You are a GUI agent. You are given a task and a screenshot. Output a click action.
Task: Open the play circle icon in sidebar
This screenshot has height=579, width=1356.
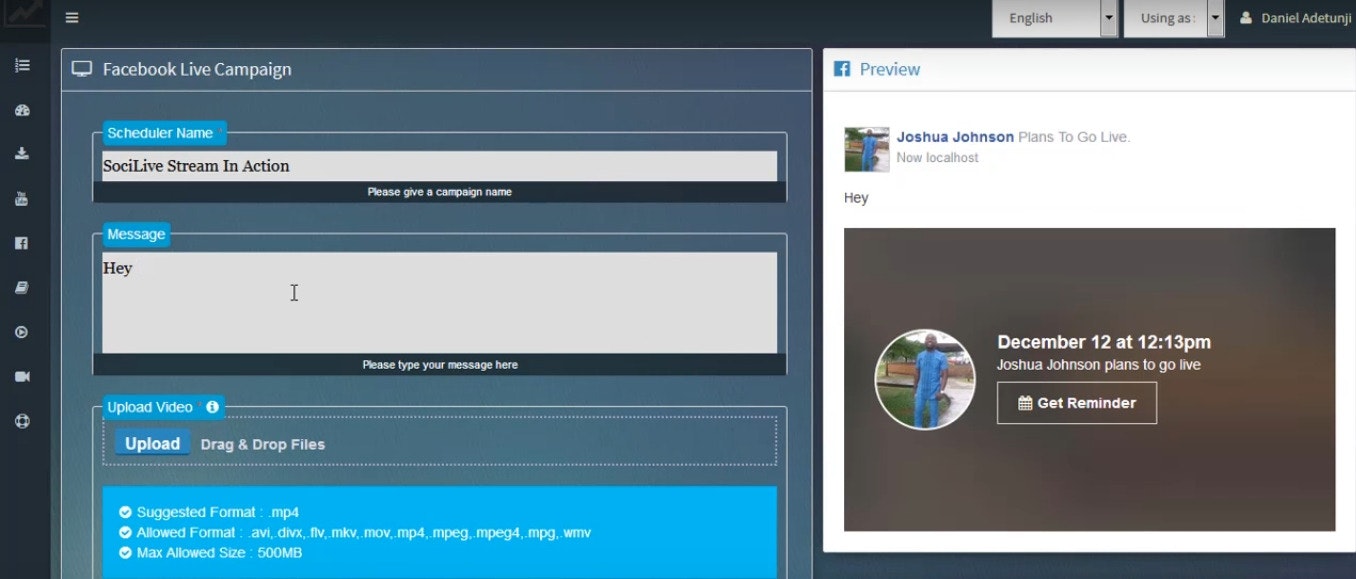click(22, 331)
